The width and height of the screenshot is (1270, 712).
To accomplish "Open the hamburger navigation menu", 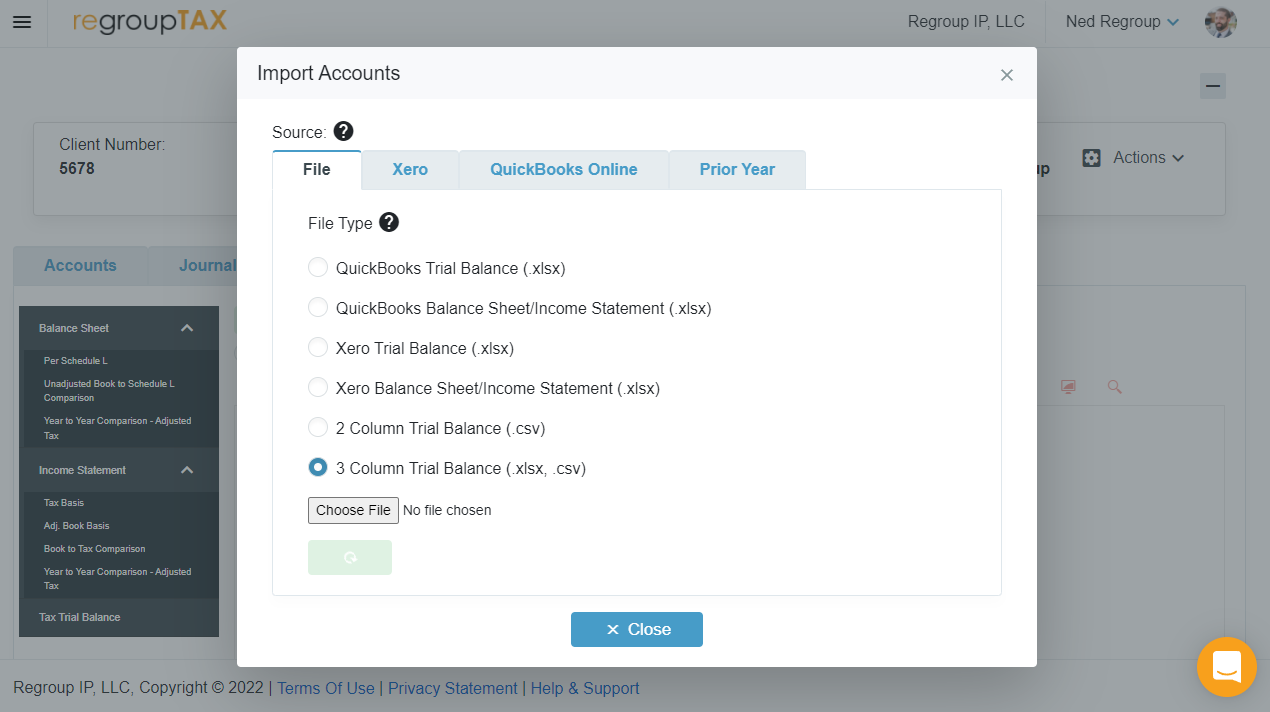I will (x=22, y=22).
